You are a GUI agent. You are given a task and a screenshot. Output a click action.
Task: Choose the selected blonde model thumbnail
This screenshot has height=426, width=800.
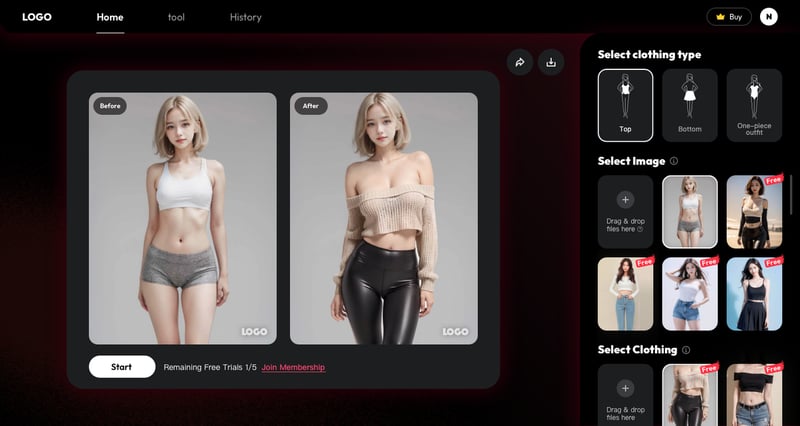[690, 212]
